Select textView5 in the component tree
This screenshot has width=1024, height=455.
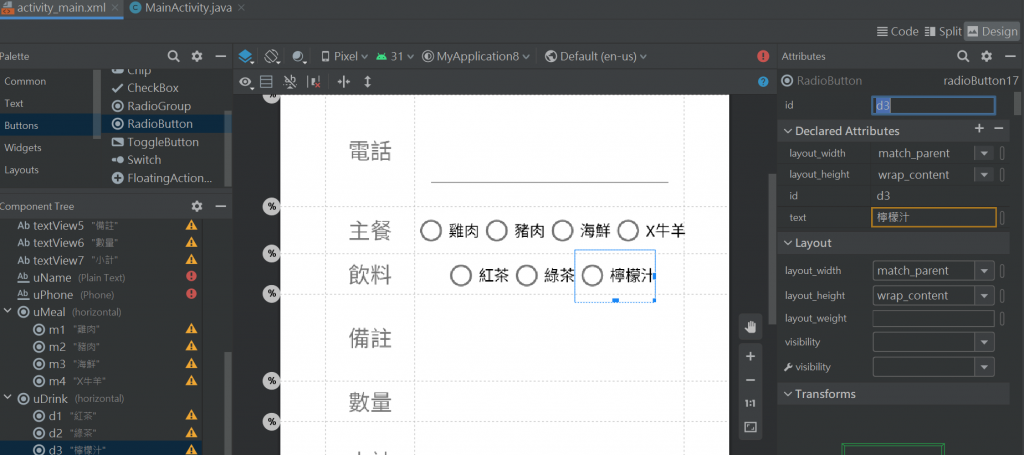click(x=68, y=225)
